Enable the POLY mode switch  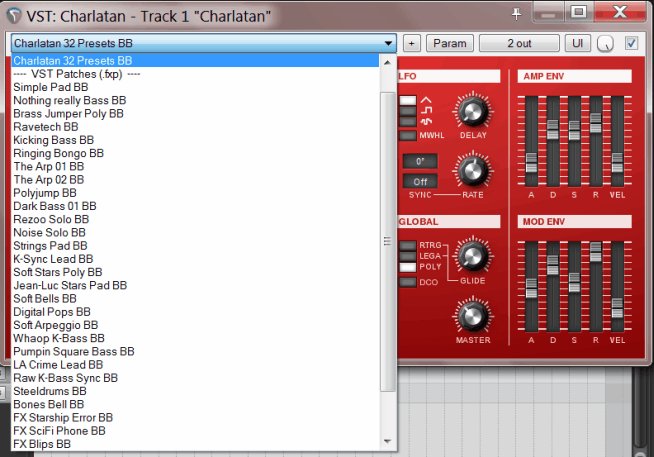(407, 267)
